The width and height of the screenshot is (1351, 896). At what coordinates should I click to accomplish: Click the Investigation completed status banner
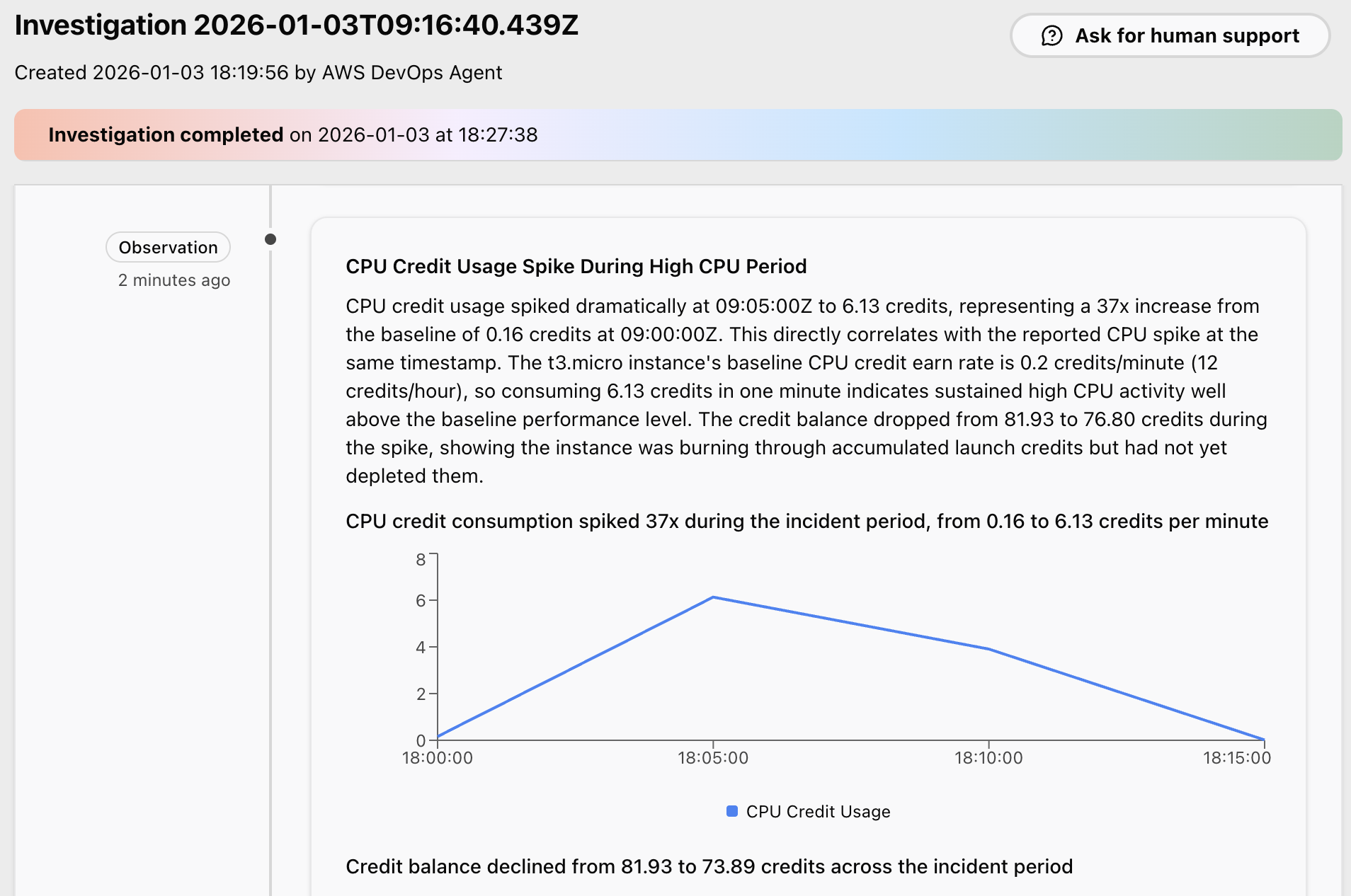(678, 134)
